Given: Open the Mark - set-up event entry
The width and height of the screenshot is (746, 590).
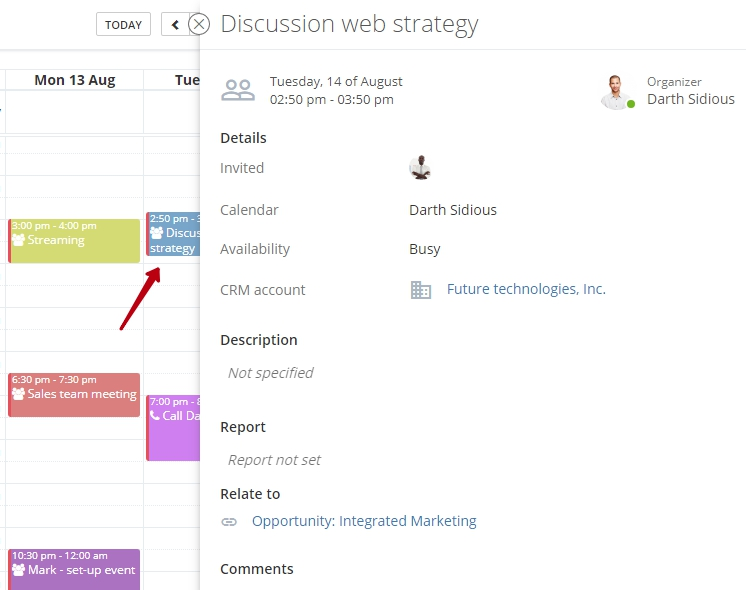Looking at the screenshot, I should 75,570.
